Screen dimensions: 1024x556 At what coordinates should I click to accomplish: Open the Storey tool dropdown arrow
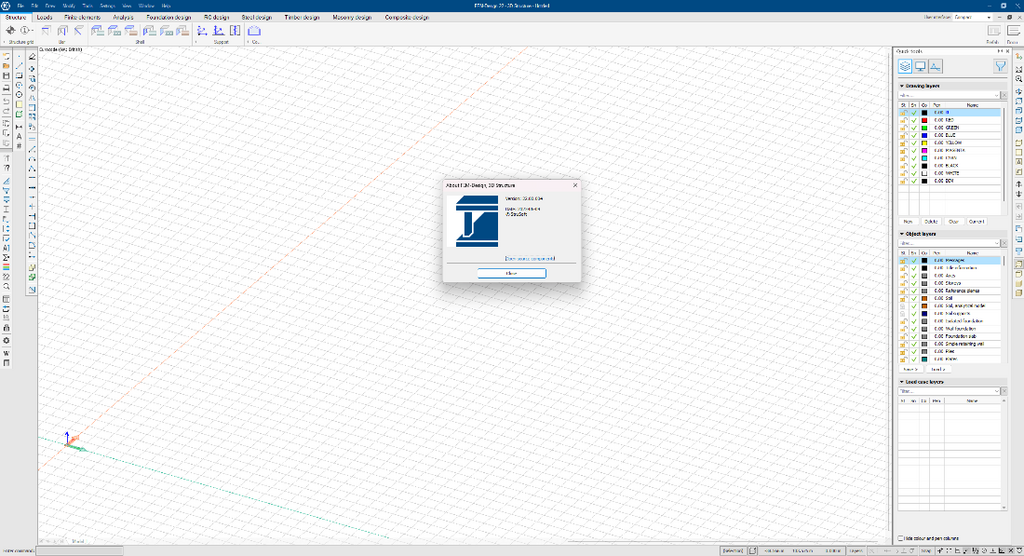[x=33, y=31]
